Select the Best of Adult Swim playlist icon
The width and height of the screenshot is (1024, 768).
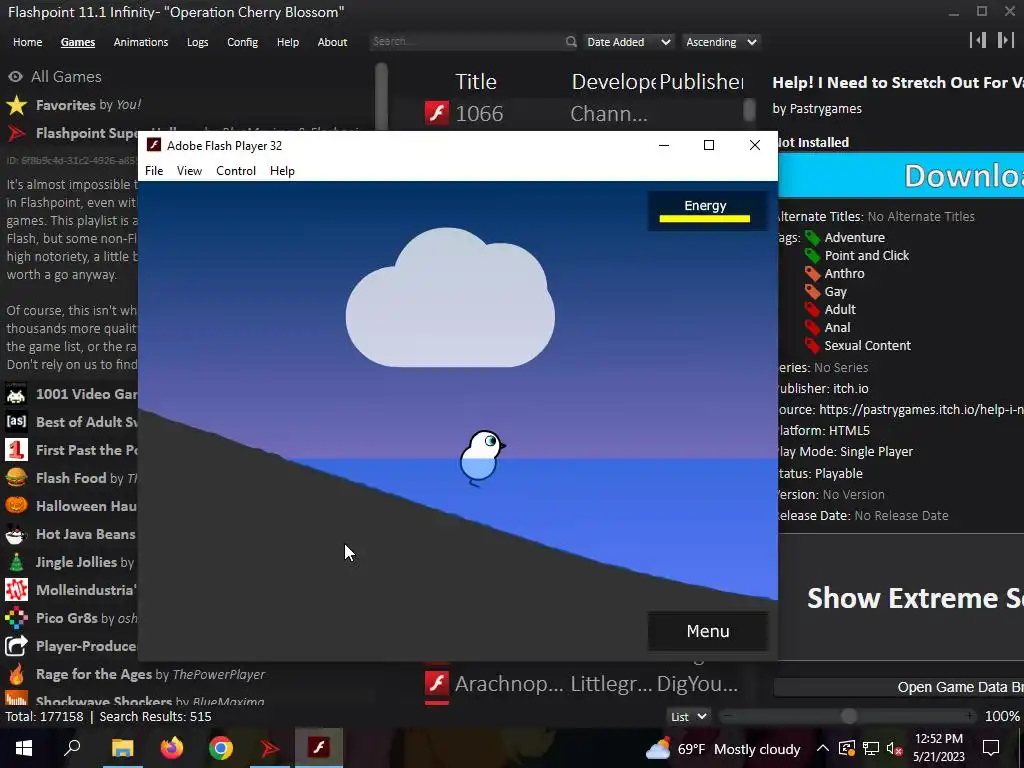pos(16,421)
